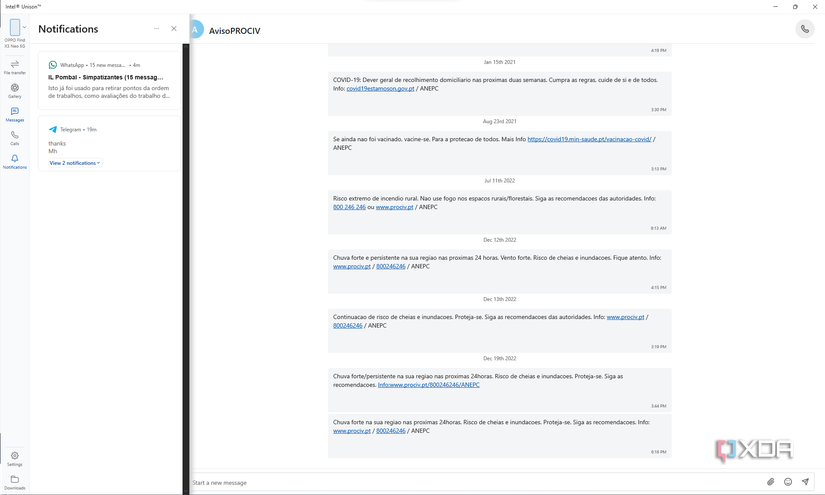The image size is (825, 495).
Task: Open the emoji picker
Action: (788, 481)
